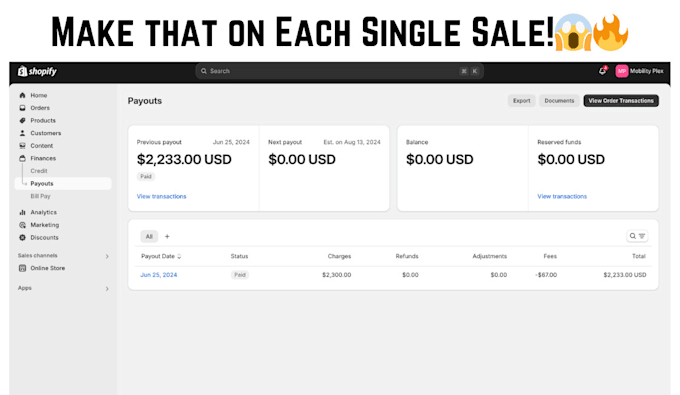Screen dimensions: 680x395
Task: Go to Orders in sidebar
Action: click(40, 108)
